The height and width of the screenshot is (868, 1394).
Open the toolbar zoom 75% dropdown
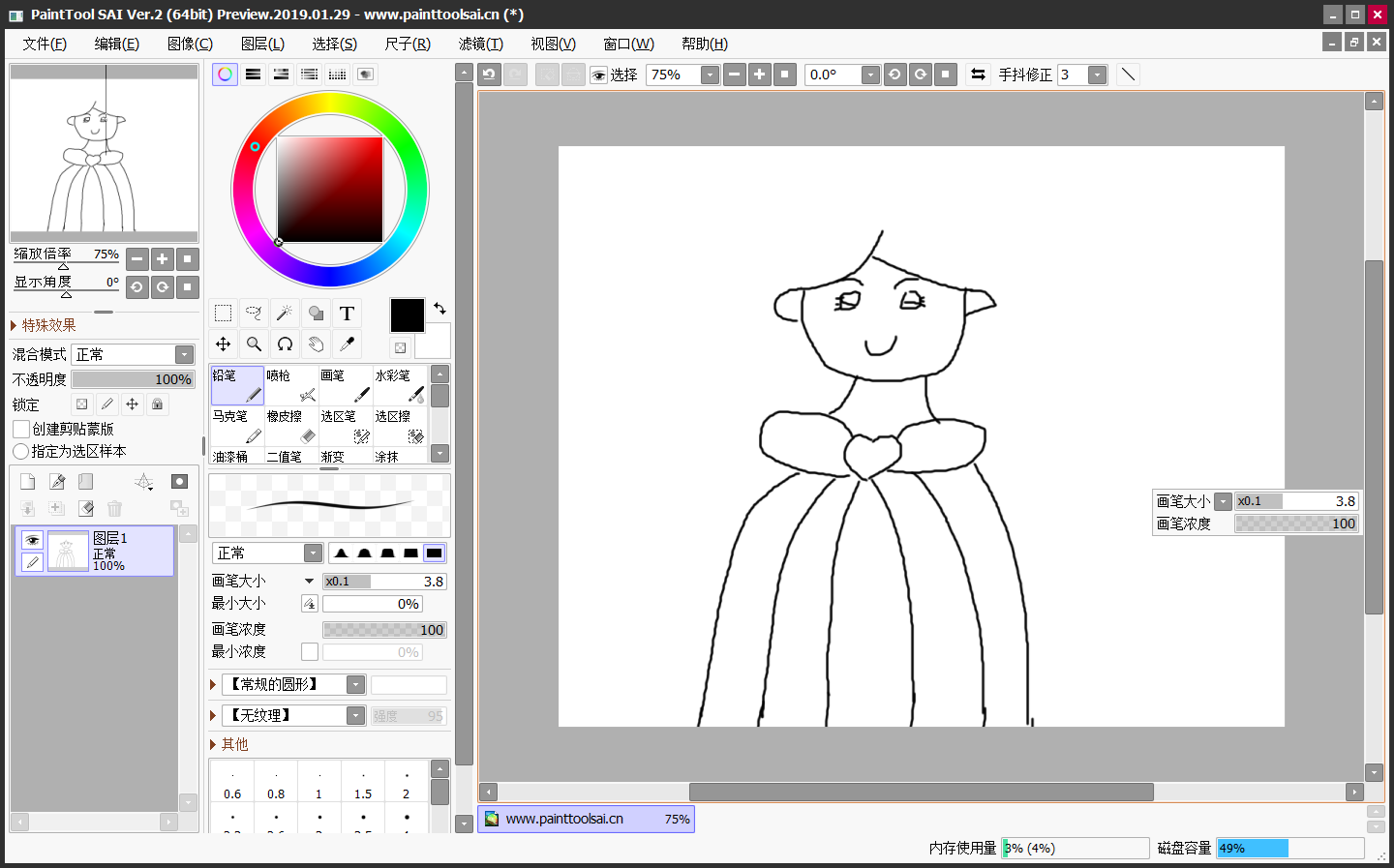click(710, 75)
